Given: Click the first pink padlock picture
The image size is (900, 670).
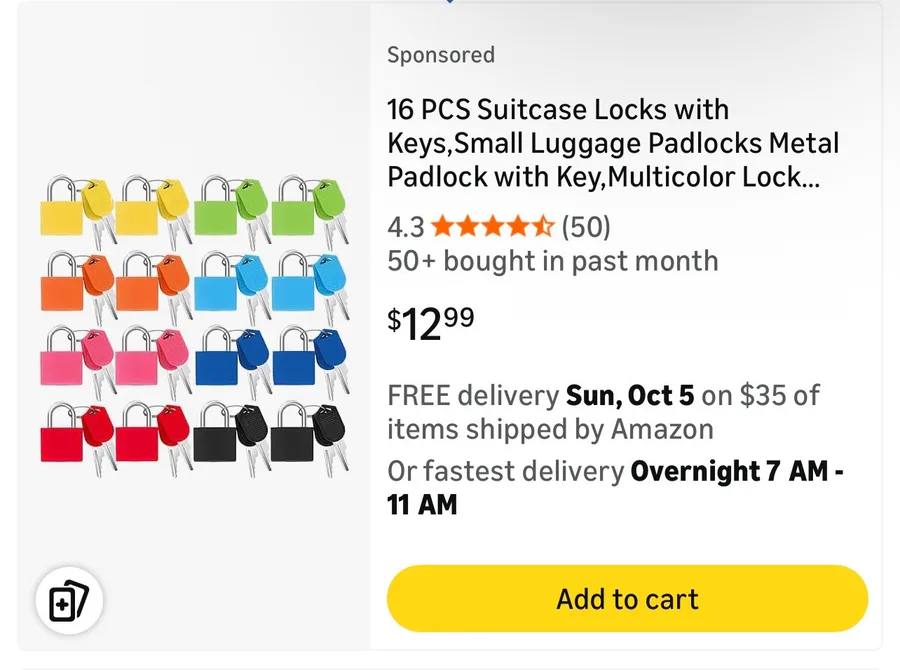Looking at the screenshot, I should coord(61,363).
